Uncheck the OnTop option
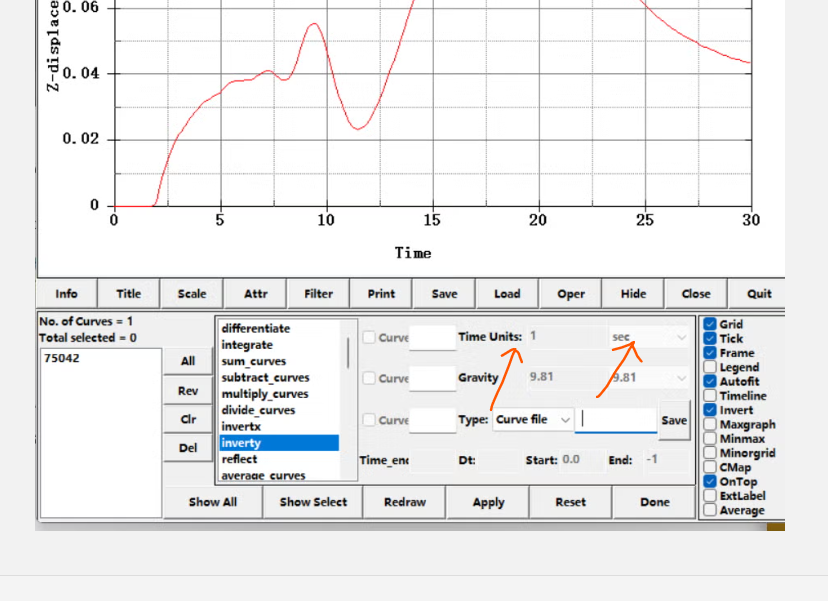The height and width of the screenshot is (601, 828). pyautogui.click(x=710, y=482)
